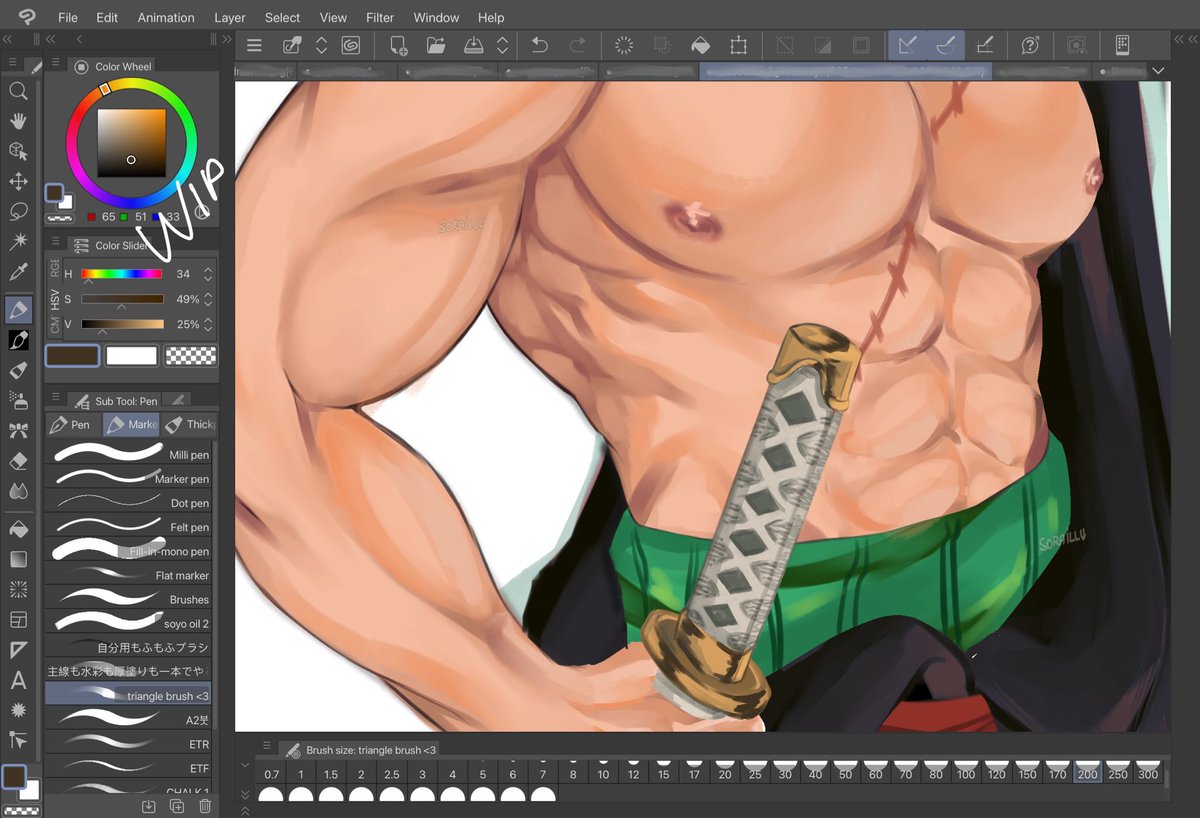Select the Correct line tool
This screenshot has height=818, width=1200.
click(18, 740)
